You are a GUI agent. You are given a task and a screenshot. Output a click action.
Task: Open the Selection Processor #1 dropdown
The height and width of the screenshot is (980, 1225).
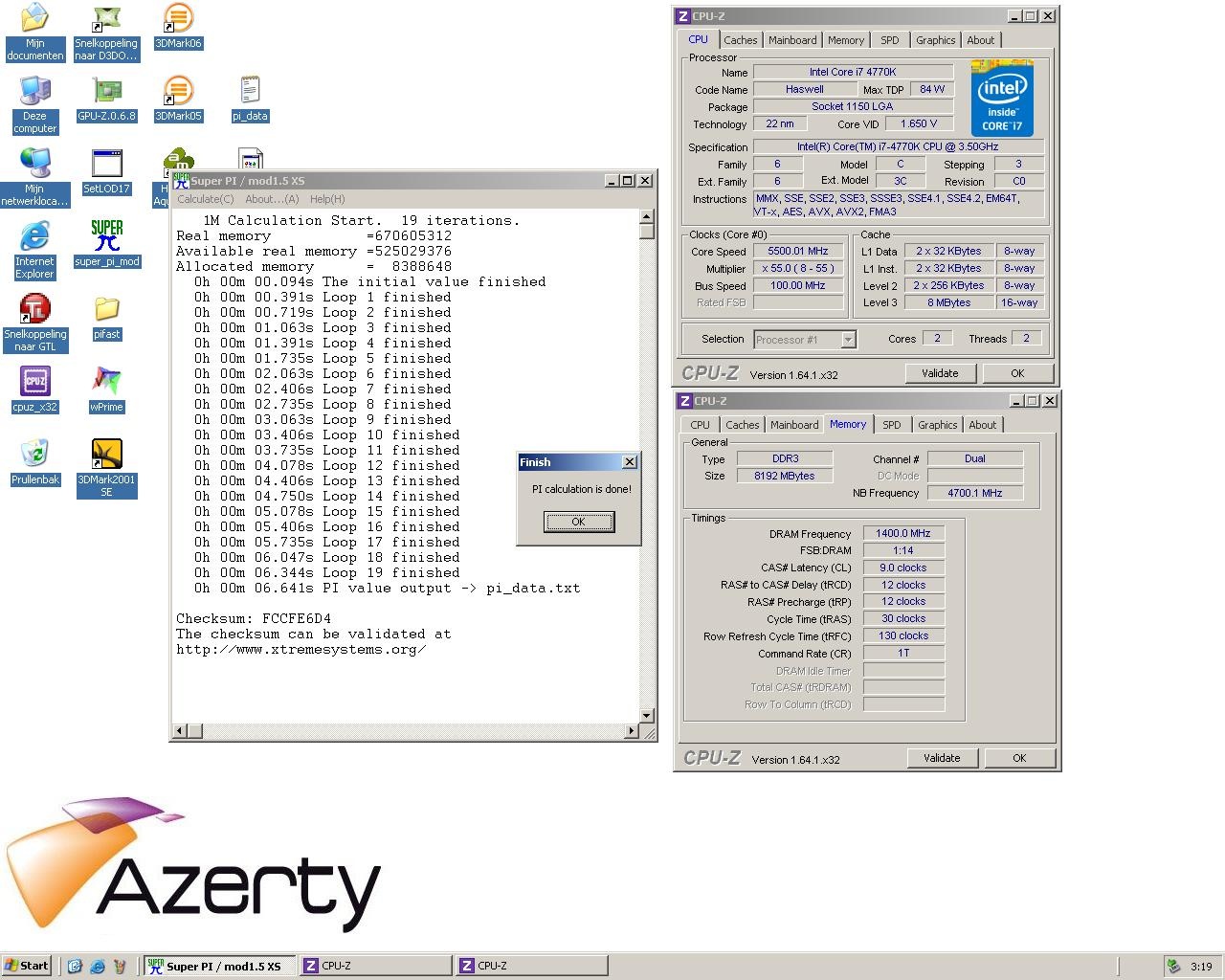pos(804,340)
